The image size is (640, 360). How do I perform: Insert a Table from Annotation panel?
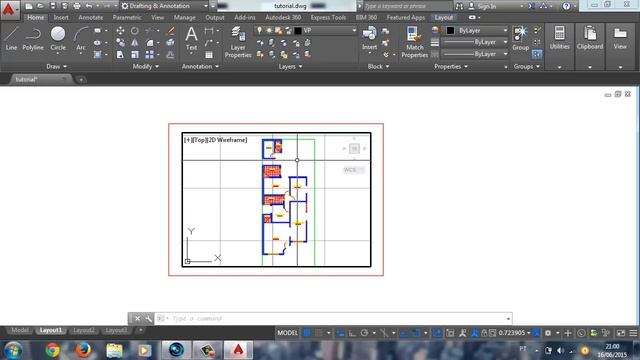coord(209,54)
